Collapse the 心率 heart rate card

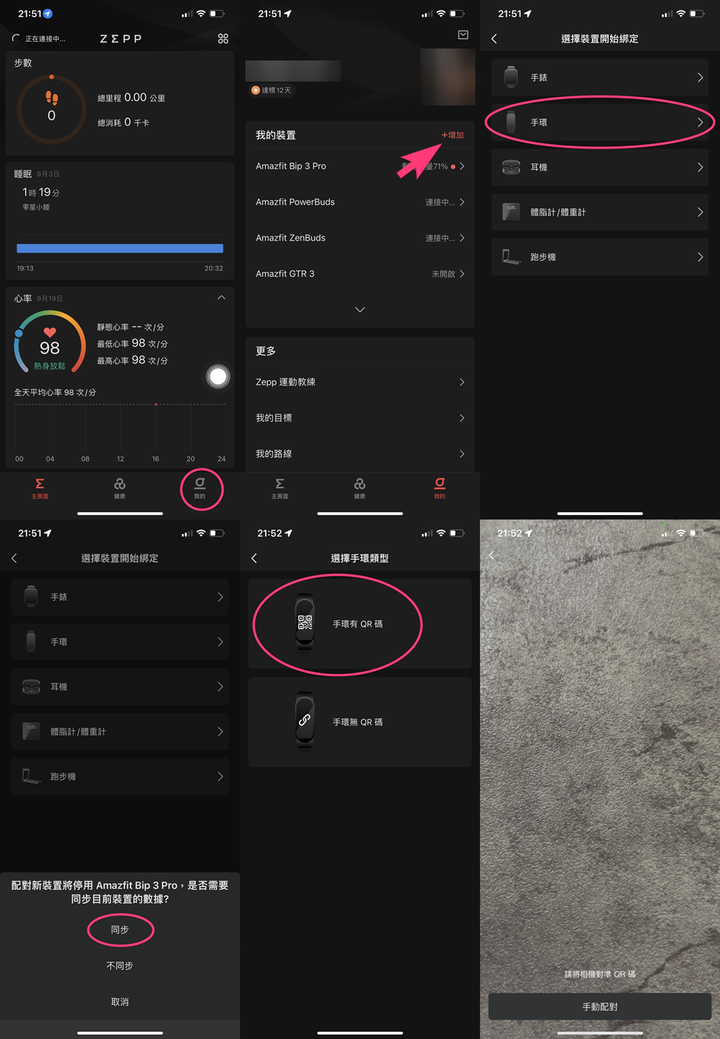(x=221, y=298)
